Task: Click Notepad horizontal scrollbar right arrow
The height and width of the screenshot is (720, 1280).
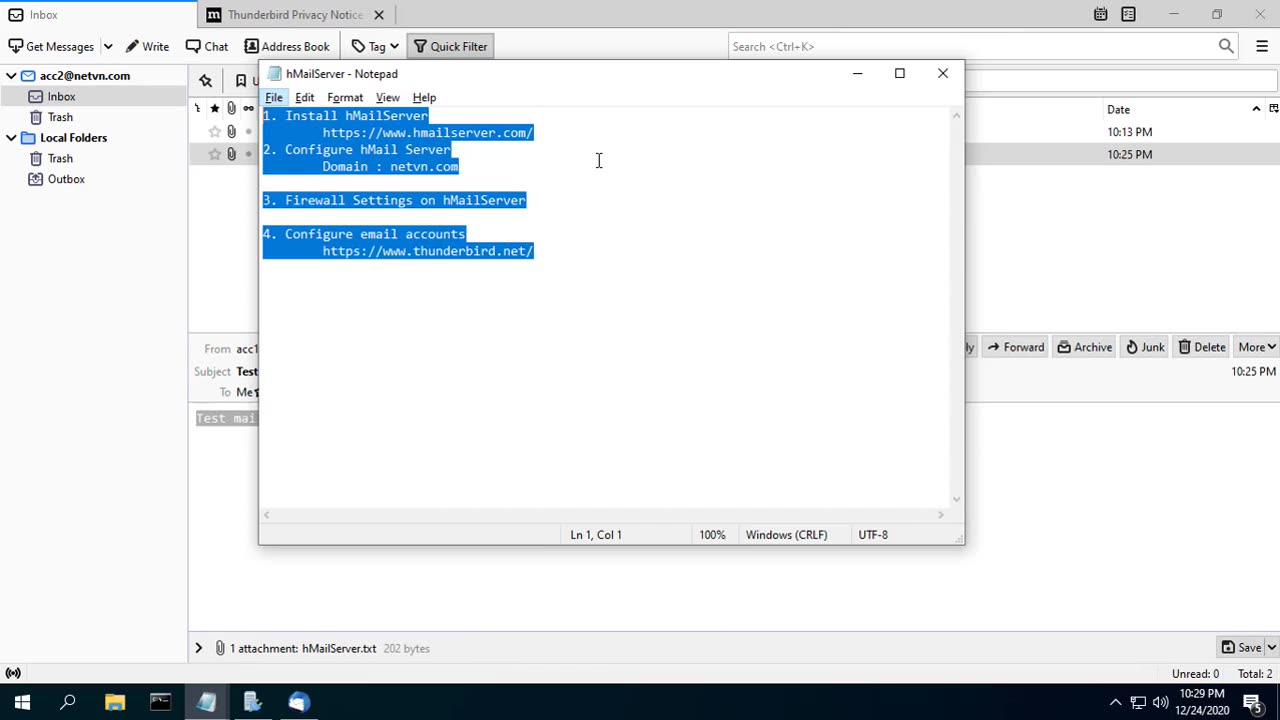Action: tap(940, 515)
